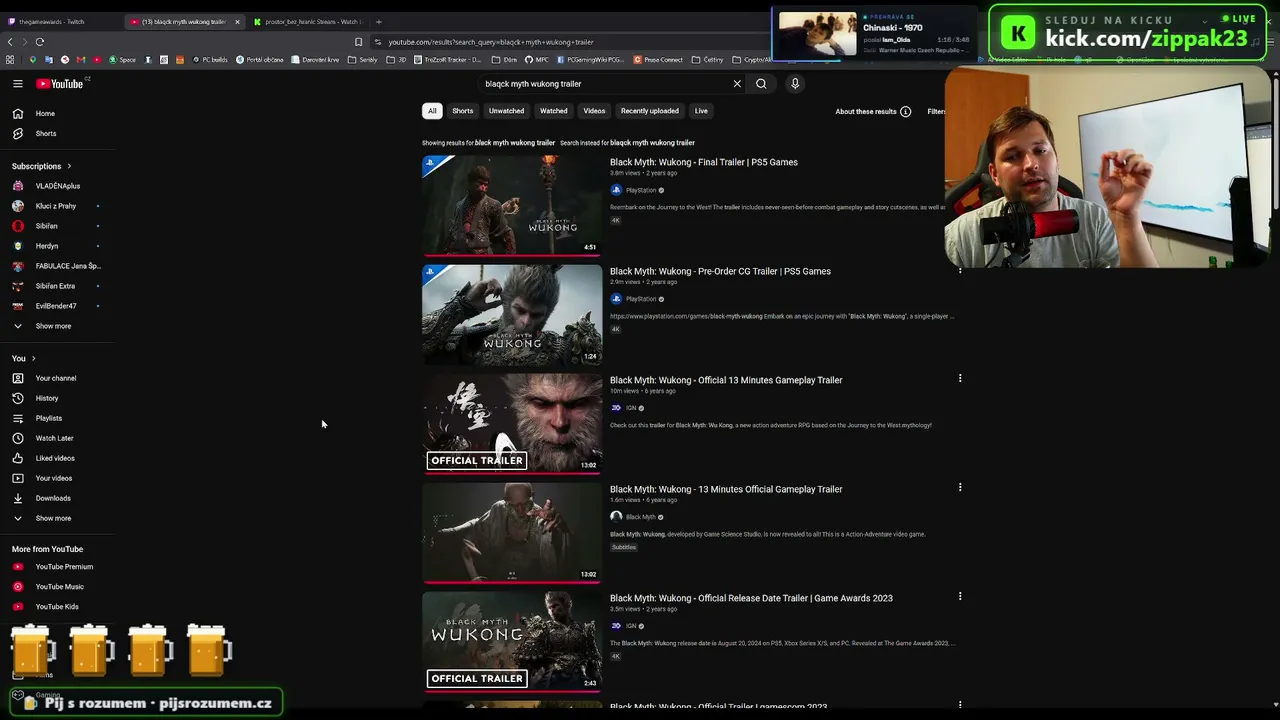Open the PC builds bookmark
Image resolution: width=1280 pixels, height=720 pixels.
[x=210, y=60]
